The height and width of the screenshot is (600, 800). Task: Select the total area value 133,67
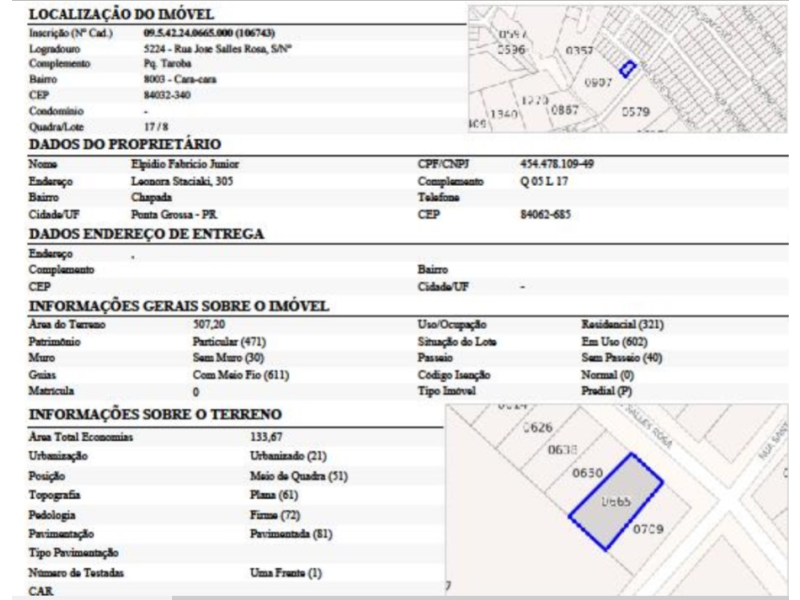pos(265,437)
